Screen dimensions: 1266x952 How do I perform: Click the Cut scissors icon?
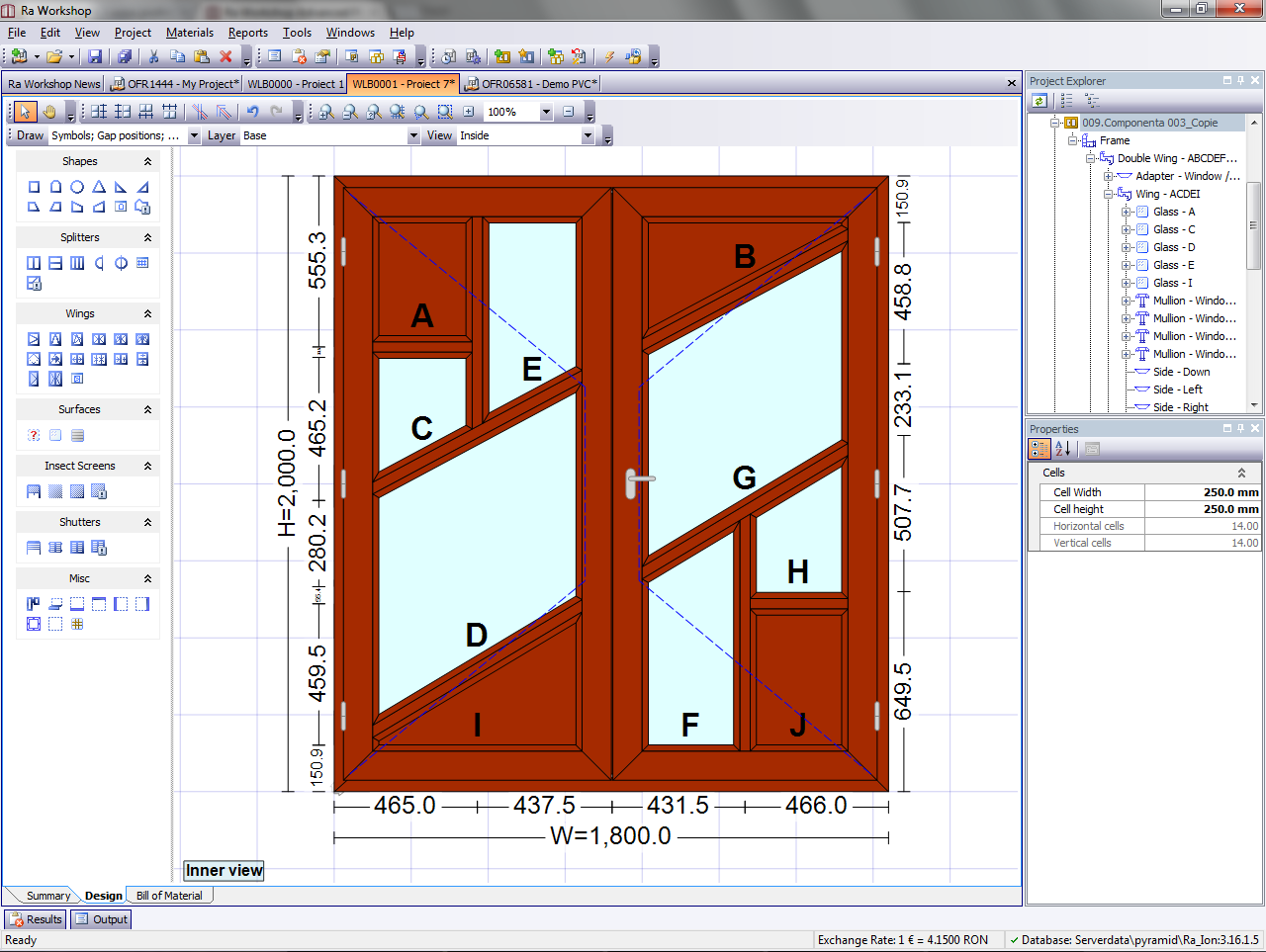point(153,57)
